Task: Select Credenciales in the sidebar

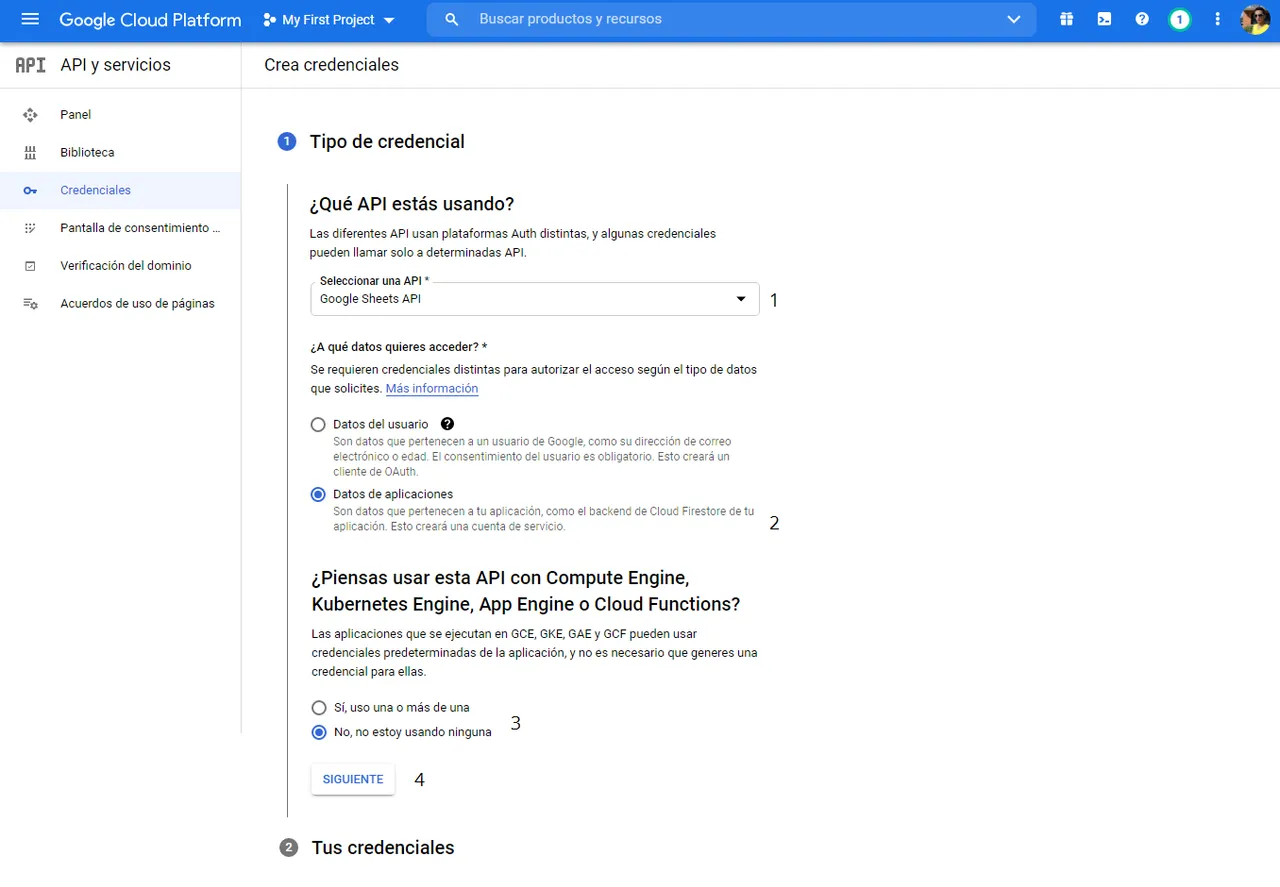Action: pos(120,190)
